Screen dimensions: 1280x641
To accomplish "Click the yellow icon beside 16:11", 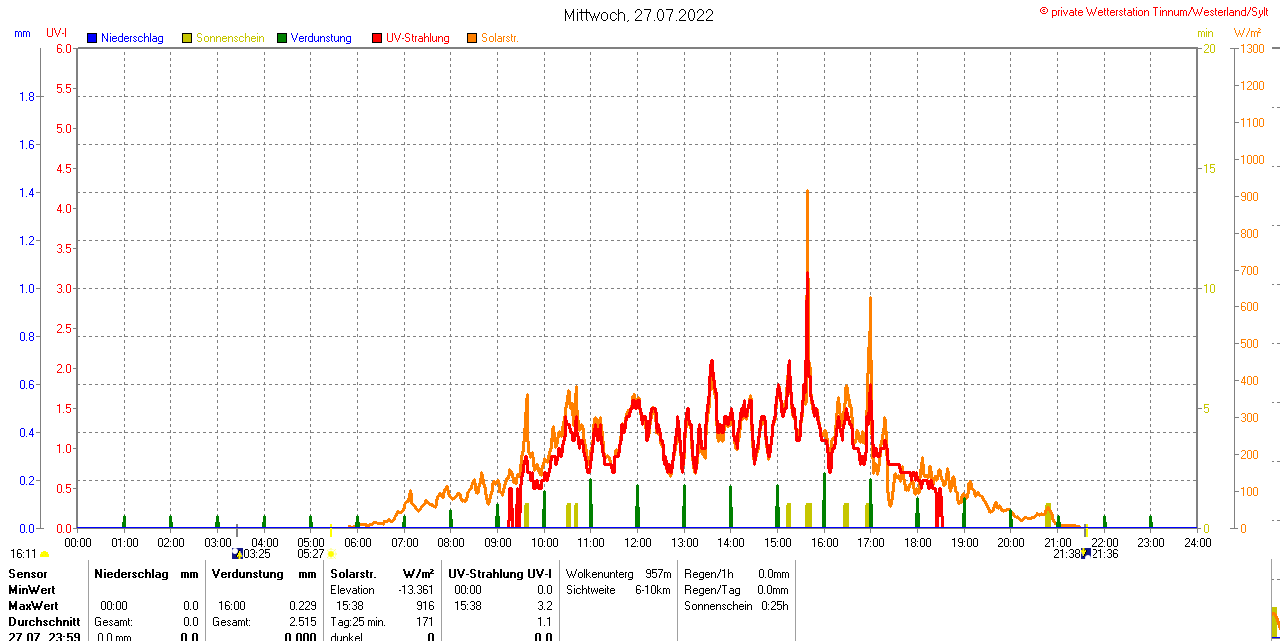I will coord(45,554).
